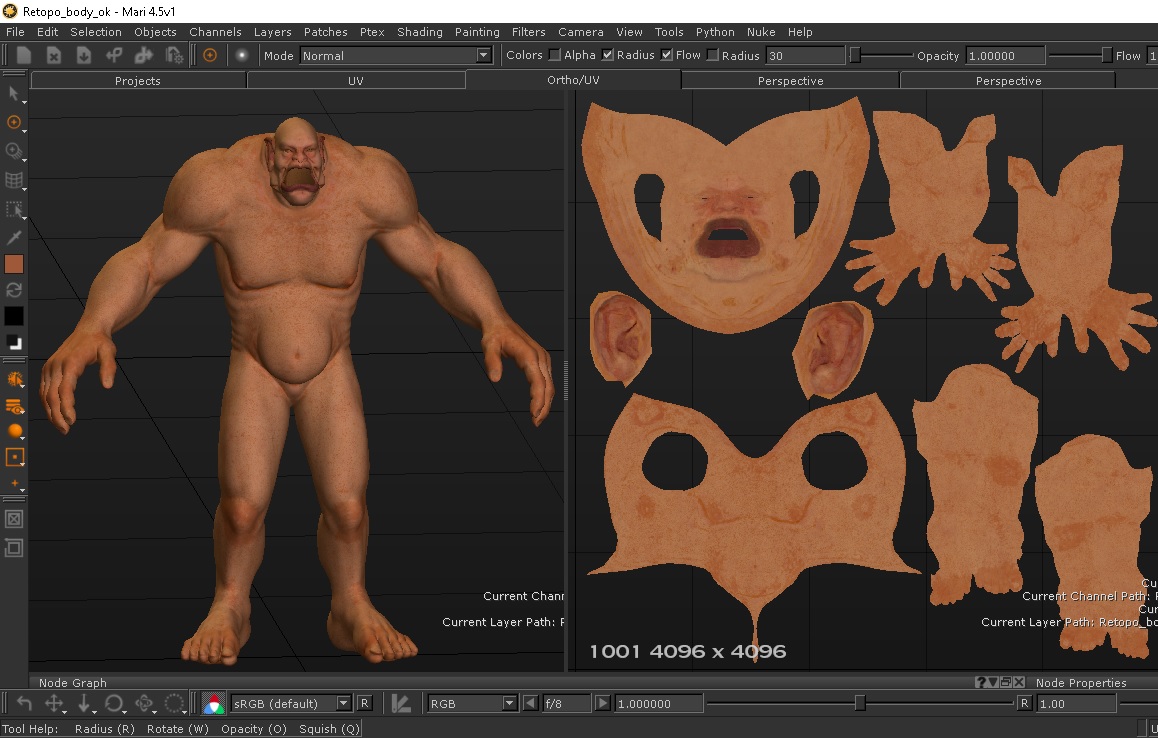The image size is (1158, 738).
Task: Enable the Colors checkbox
Action: (554, 55)
